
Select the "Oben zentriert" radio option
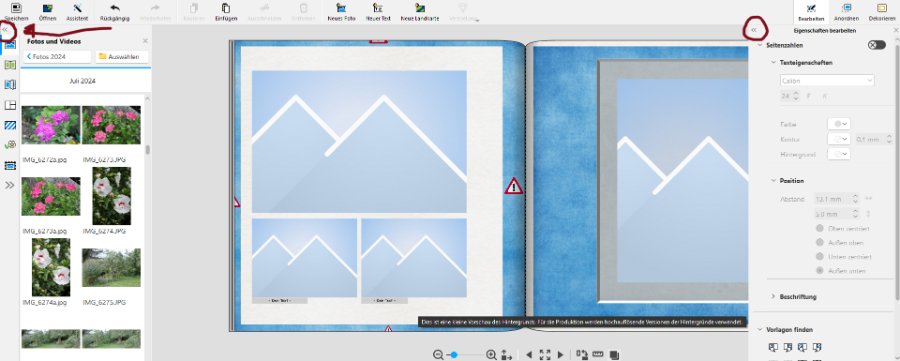pos(820,228)
